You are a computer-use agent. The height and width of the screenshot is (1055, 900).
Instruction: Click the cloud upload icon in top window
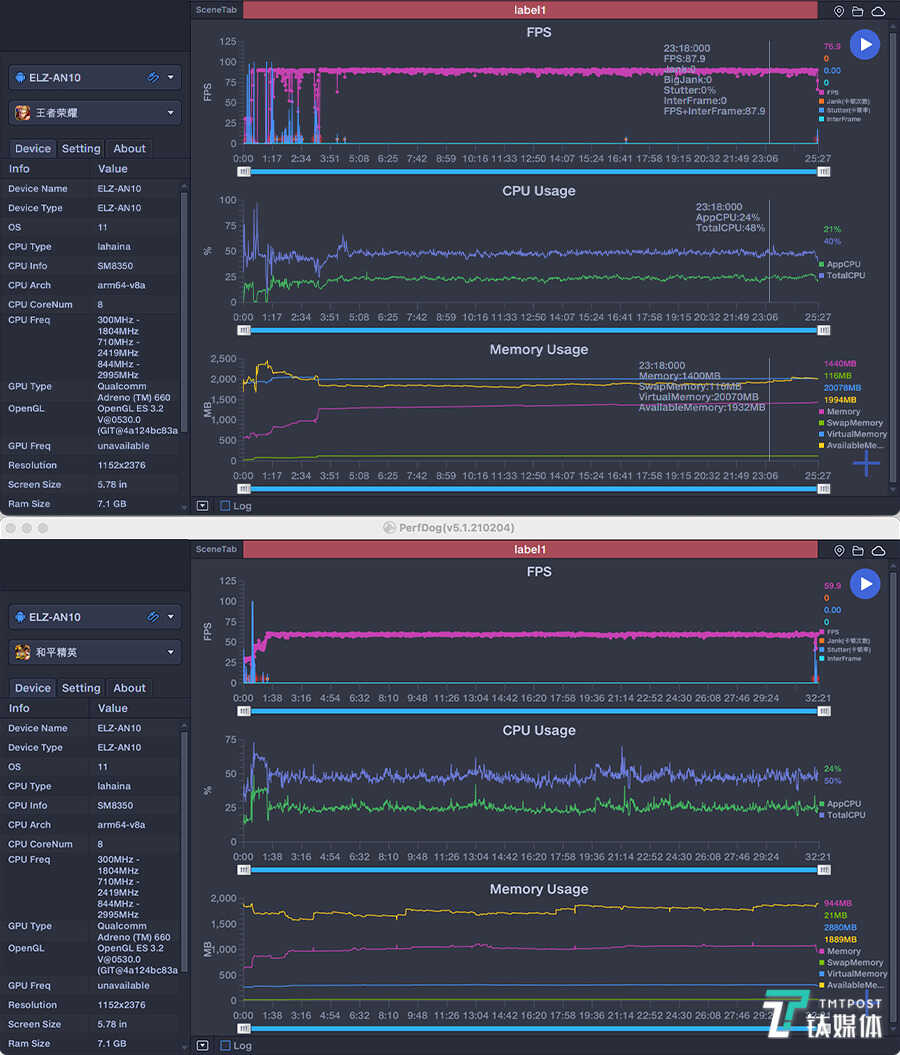878,11
